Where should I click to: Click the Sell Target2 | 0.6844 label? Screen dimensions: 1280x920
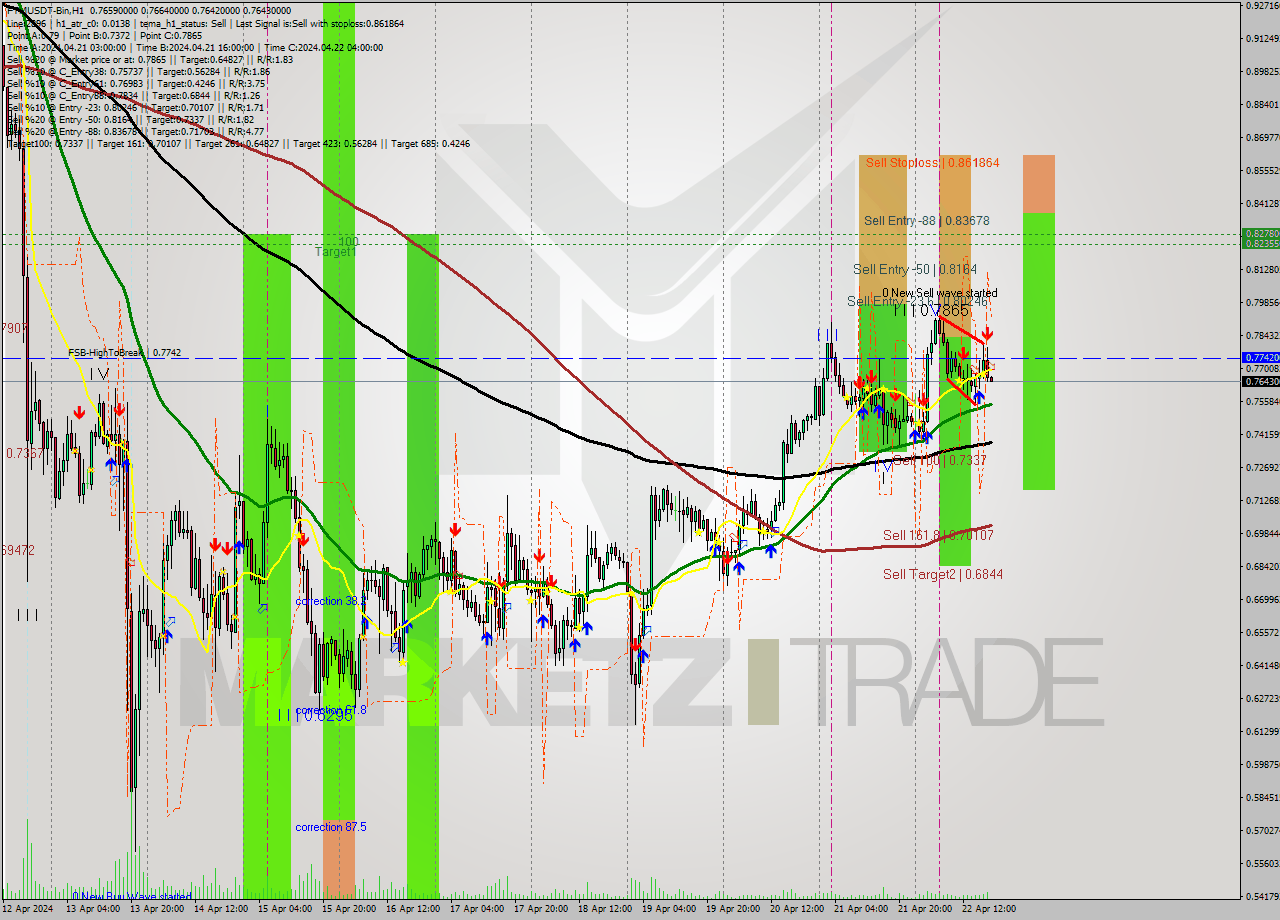[943, 574]
